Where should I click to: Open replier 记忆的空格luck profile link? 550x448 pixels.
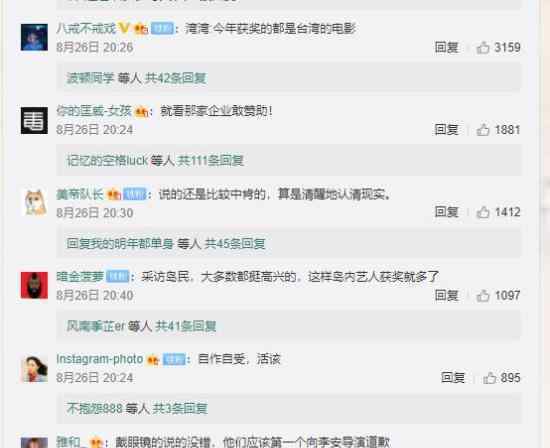pyautogui.click(x=107, y=161)
